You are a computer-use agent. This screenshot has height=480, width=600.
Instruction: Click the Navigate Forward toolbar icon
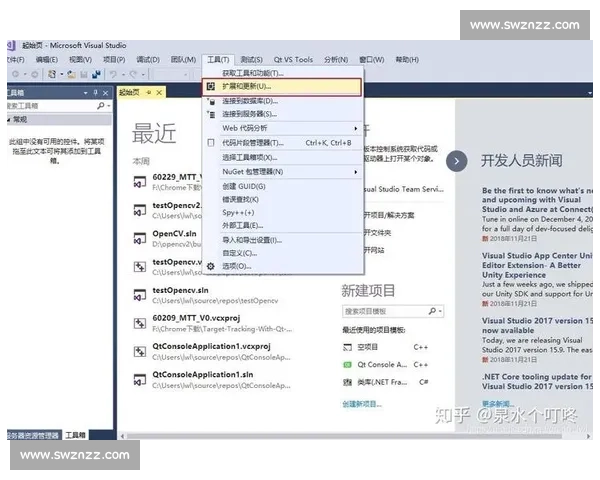pyautogui.click(x=34, y=74)
